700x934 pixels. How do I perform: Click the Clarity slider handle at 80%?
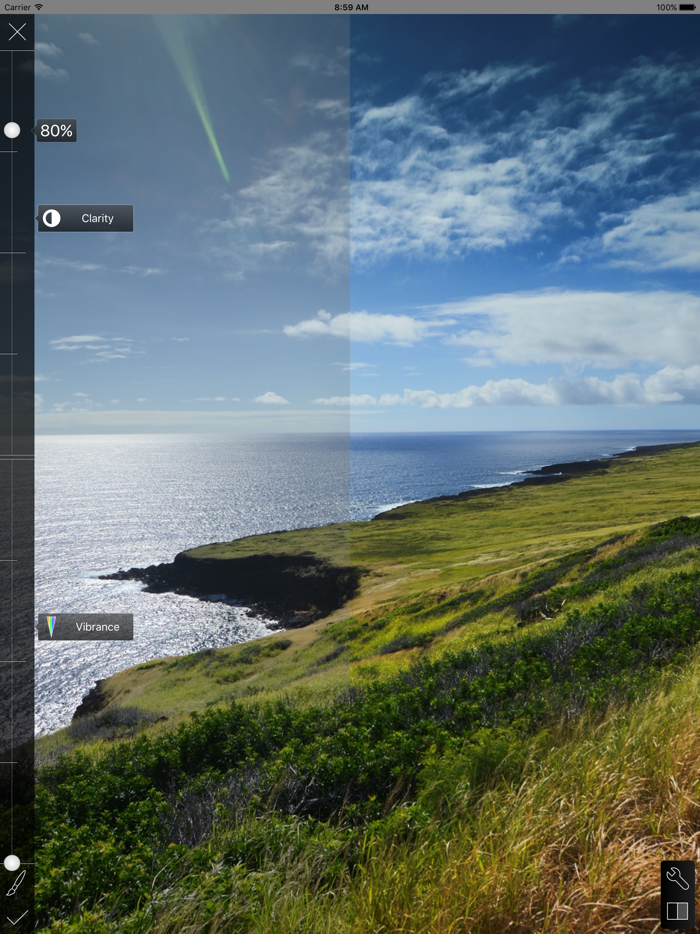[x=12, y=130]
